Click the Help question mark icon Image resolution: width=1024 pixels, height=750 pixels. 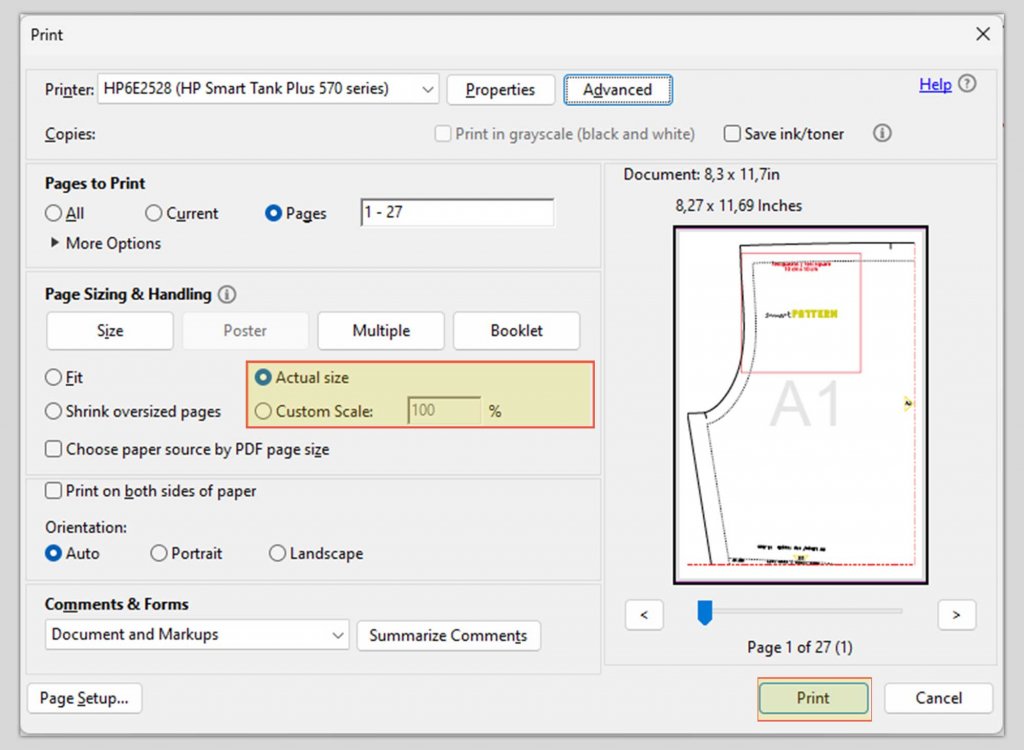click(966, 84)
